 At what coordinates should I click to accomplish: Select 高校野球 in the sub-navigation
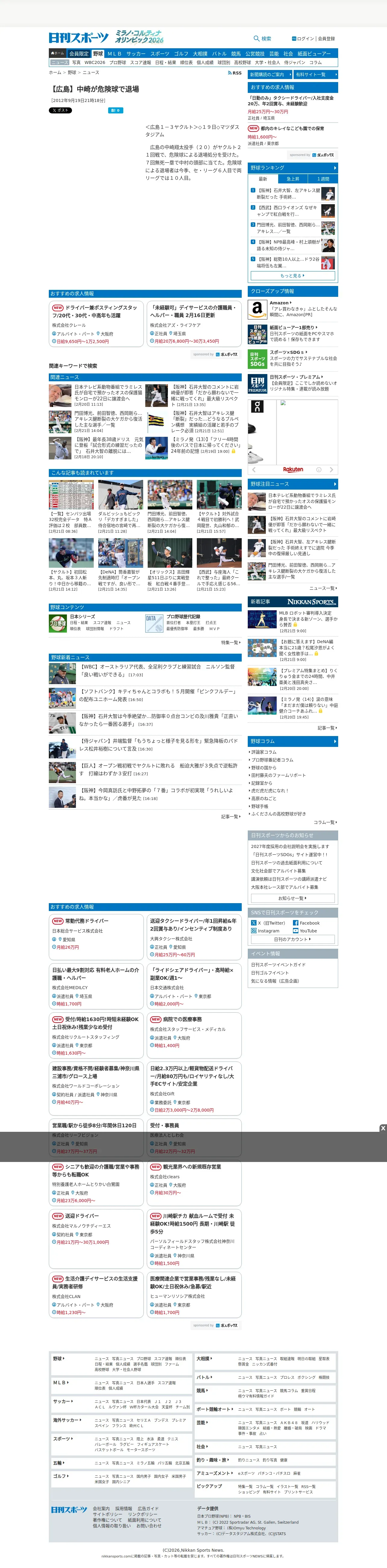pos(242,62)
